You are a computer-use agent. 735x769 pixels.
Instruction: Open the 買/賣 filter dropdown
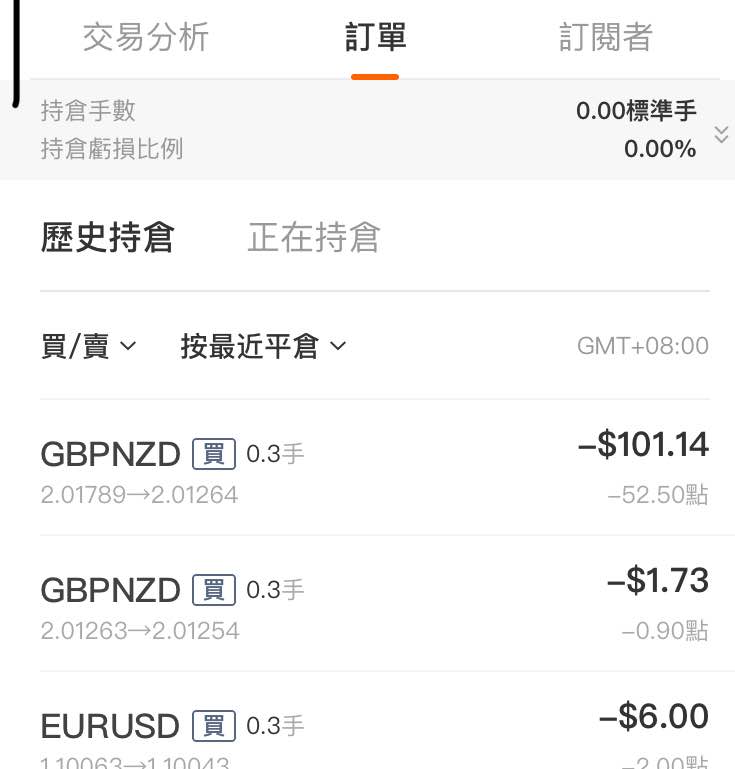(89, 346)
